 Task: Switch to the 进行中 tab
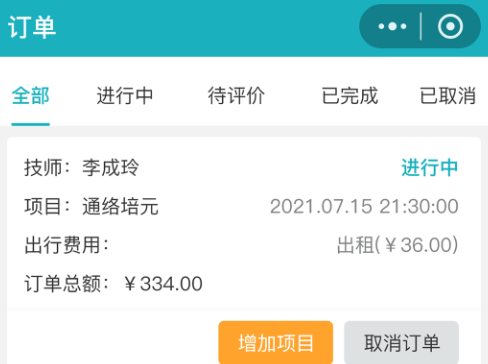[125, 96]
